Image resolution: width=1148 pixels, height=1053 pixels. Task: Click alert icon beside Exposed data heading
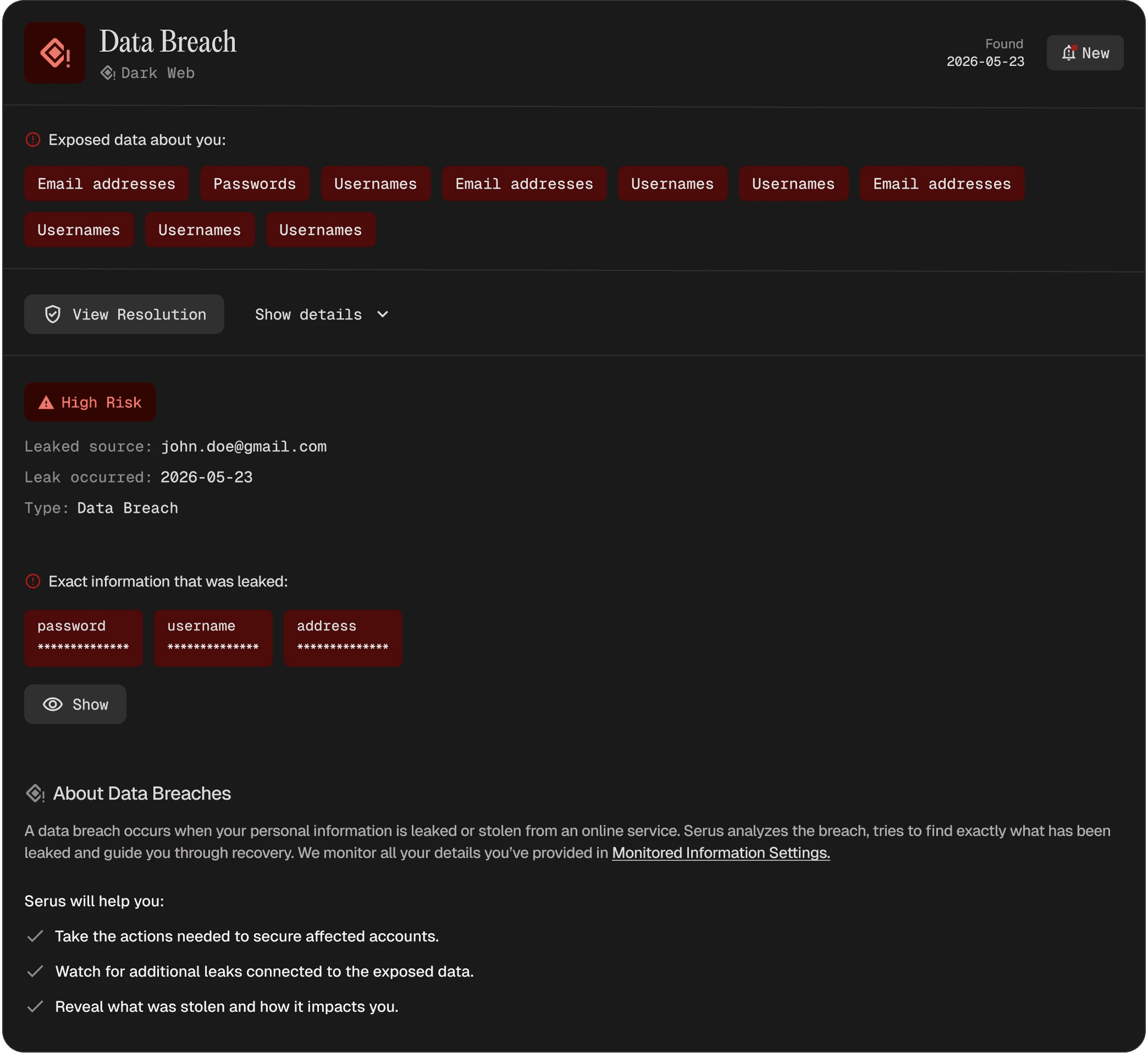(x=33, y=140)
